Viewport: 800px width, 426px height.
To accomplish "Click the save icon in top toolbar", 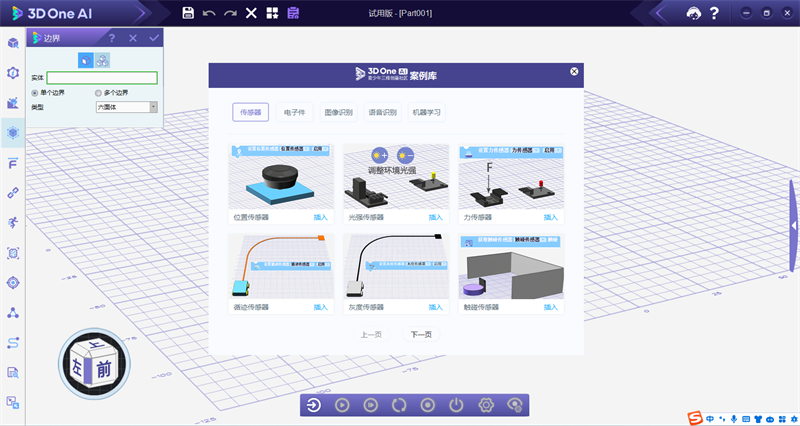I will point(187,13).
